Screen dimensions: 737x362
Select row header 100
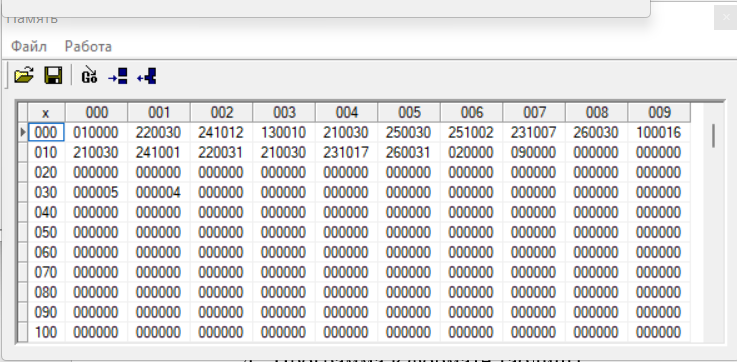pos(46,332)
